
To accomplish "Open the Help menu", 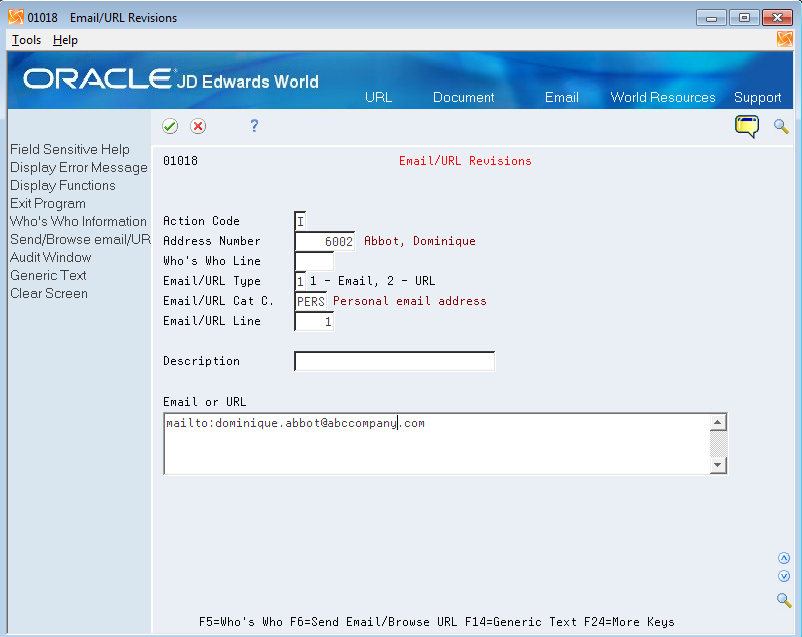I will pos(65,40).
